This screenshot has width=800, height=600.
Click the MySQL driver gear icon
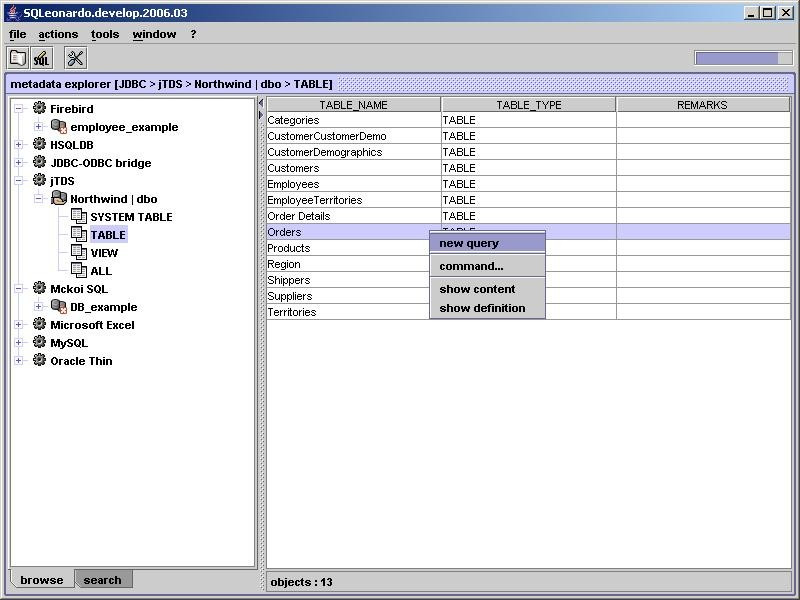(39, 342)
